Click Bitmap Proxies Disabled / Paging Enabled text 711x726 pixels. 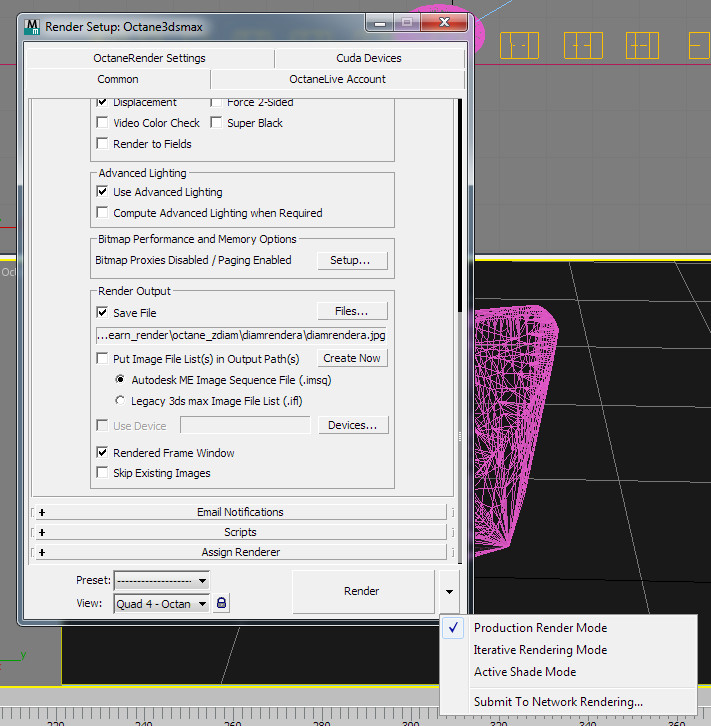click(193, 260)
